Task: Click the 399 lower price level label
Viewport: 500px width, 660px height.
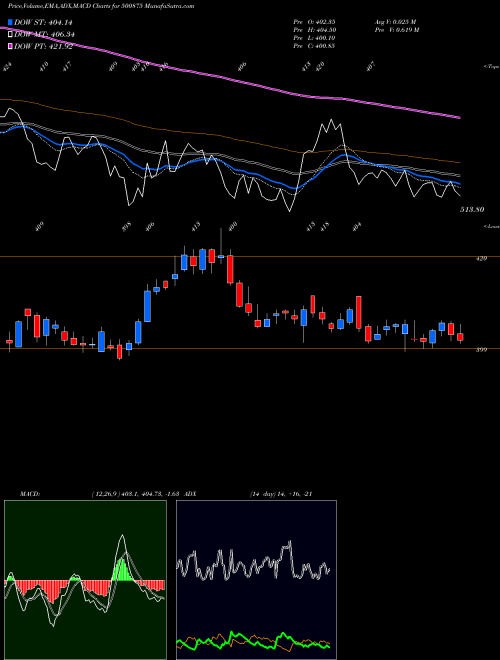Action: pos(481,349)
